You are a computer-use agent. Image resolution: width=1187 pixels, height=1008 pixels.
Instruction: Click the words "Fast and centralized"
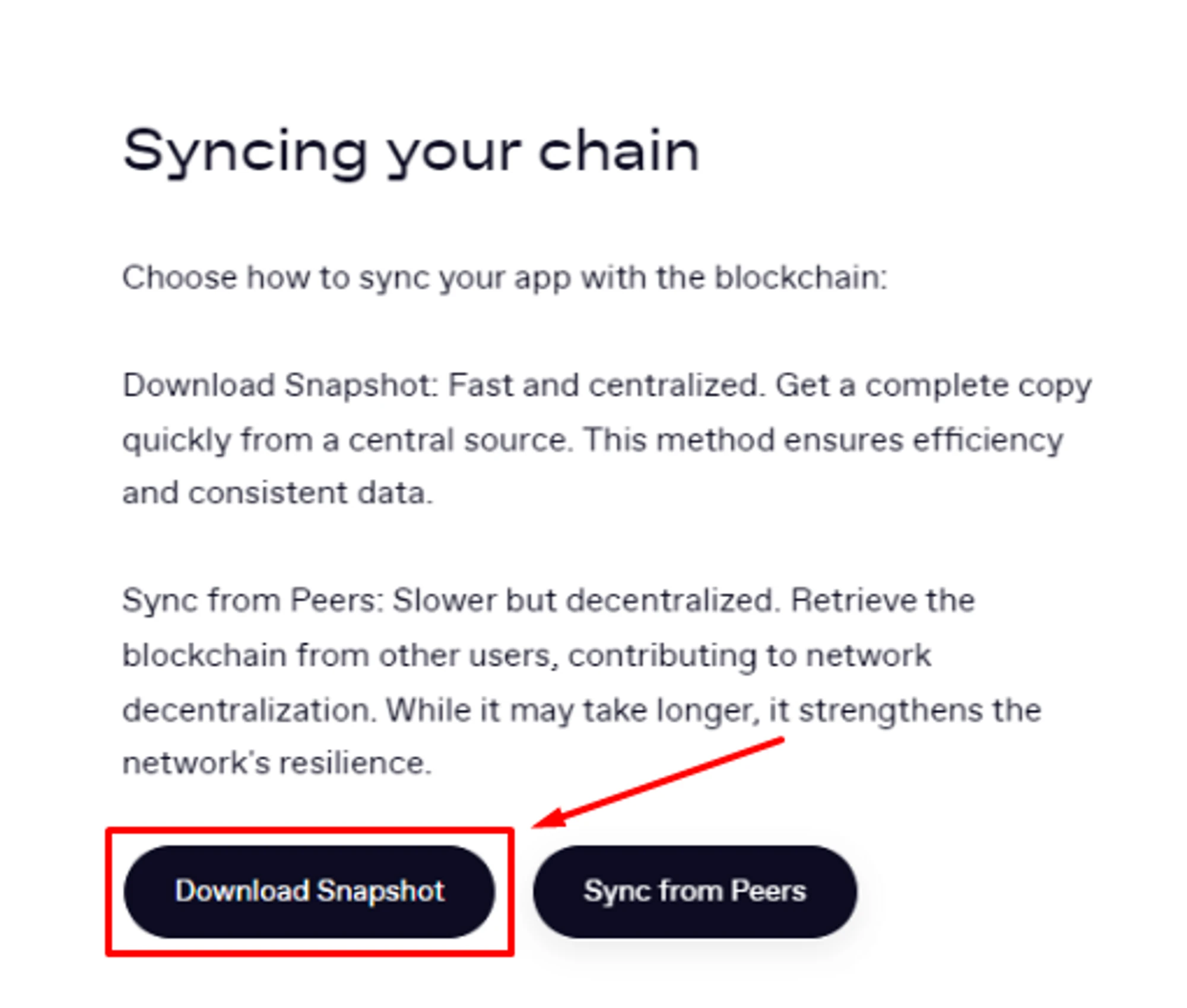coord(604,386)
